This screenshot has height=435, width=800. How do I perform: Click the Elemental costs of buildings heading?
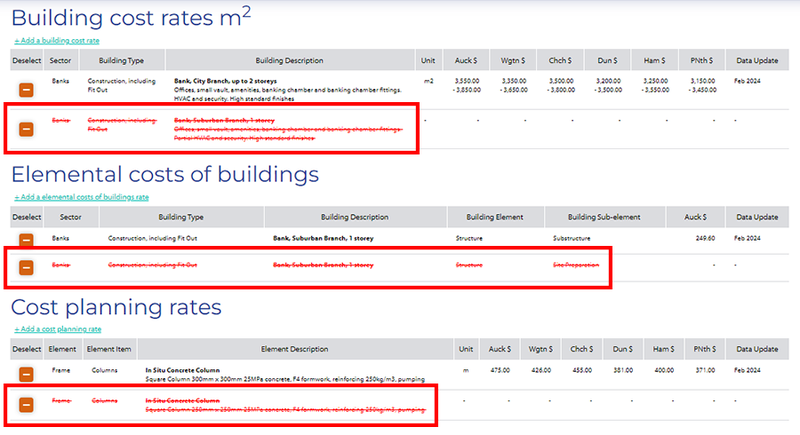tap(165, 174)
